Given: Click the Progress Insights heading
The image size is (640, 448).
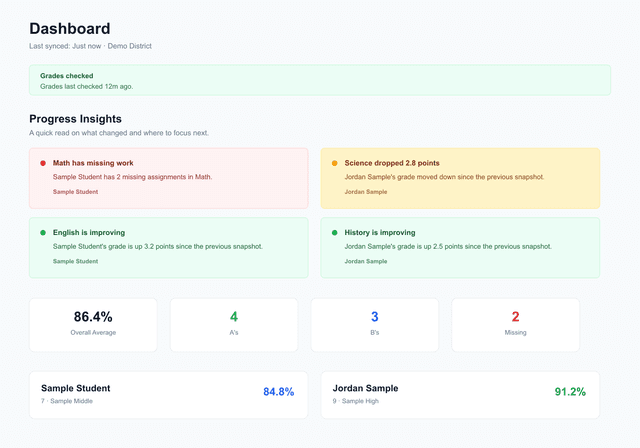Looking at the screenshot, I should click(76, 119).
